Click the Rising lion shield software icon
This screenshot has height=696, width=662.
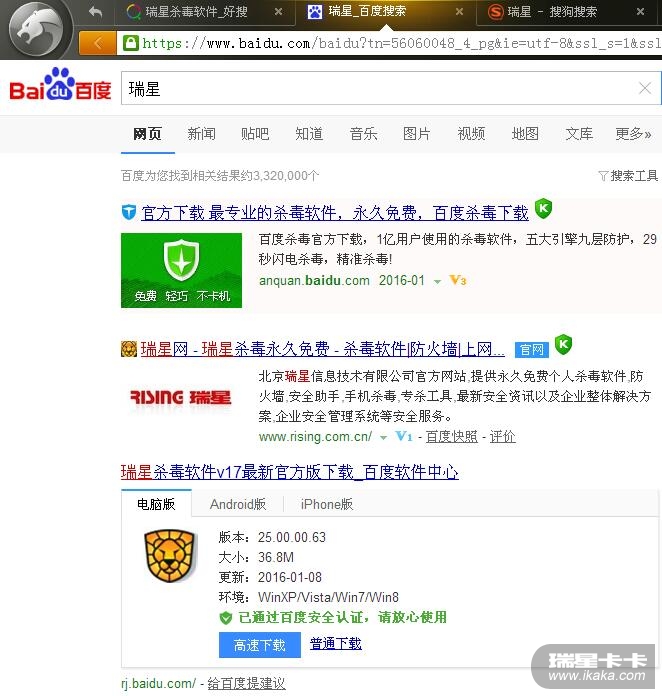tap(170, 556)
